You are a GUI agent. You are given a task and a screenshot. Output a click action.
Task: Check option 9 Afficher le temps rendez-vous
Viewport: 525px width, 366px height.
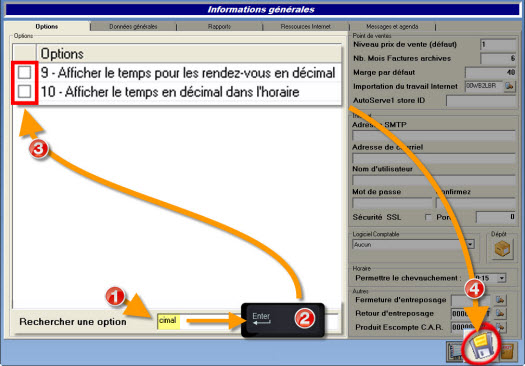pyautogui.click(x=24, y=72)
